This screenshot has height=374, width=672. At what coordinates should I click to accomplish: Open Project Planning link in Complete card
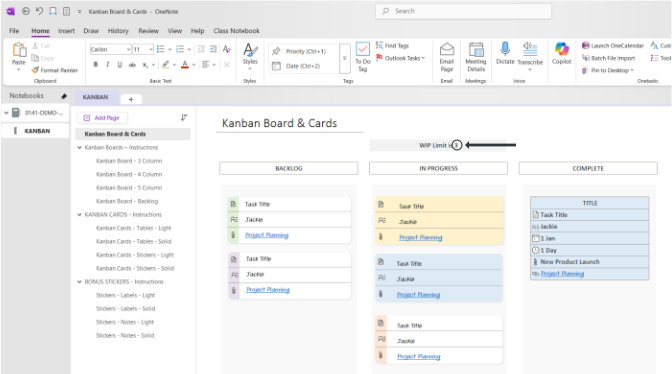point(562,274)
